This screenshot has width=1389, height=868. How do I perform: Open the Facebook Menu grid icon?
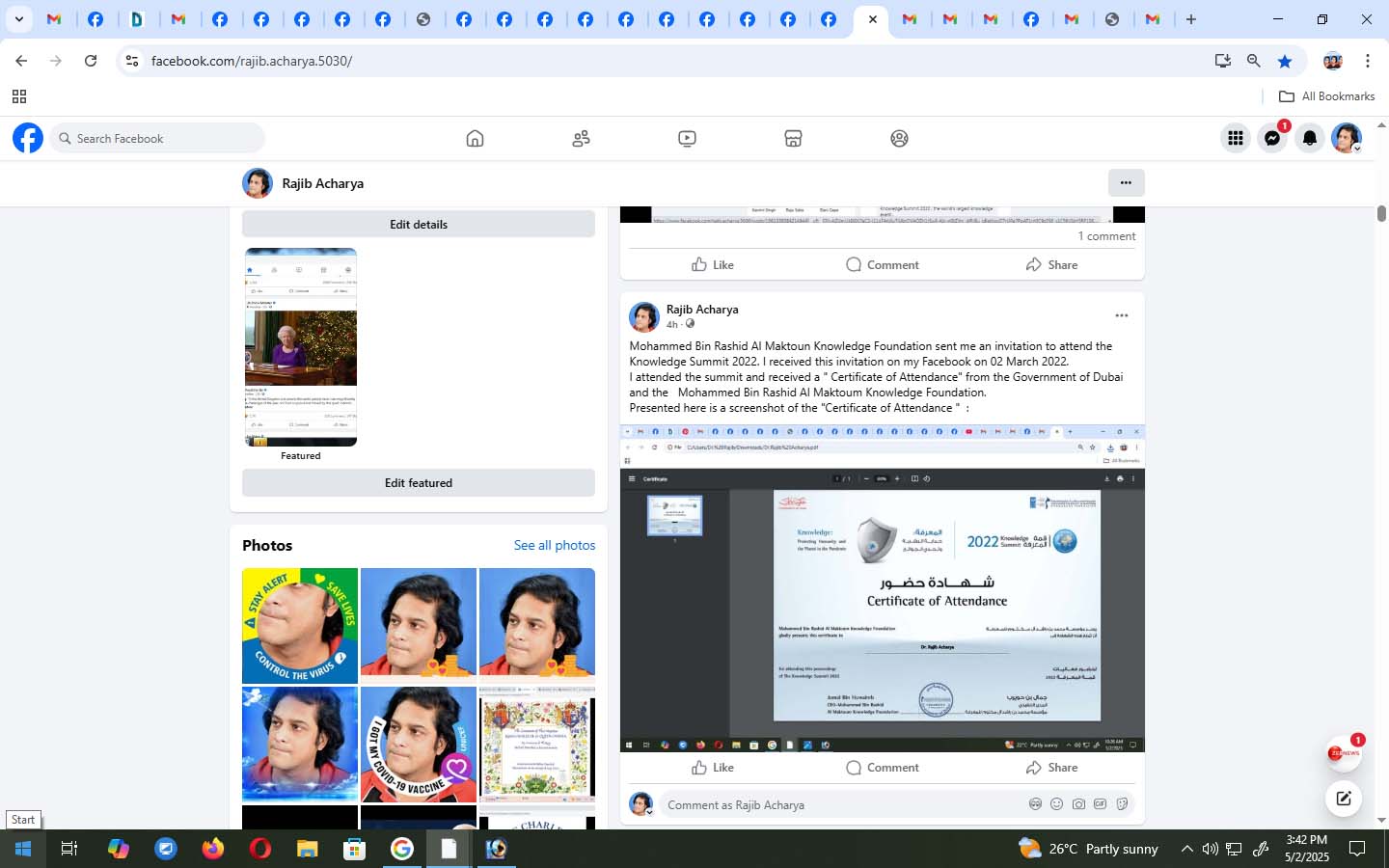pyautogui.click(x=1235, y=138)
